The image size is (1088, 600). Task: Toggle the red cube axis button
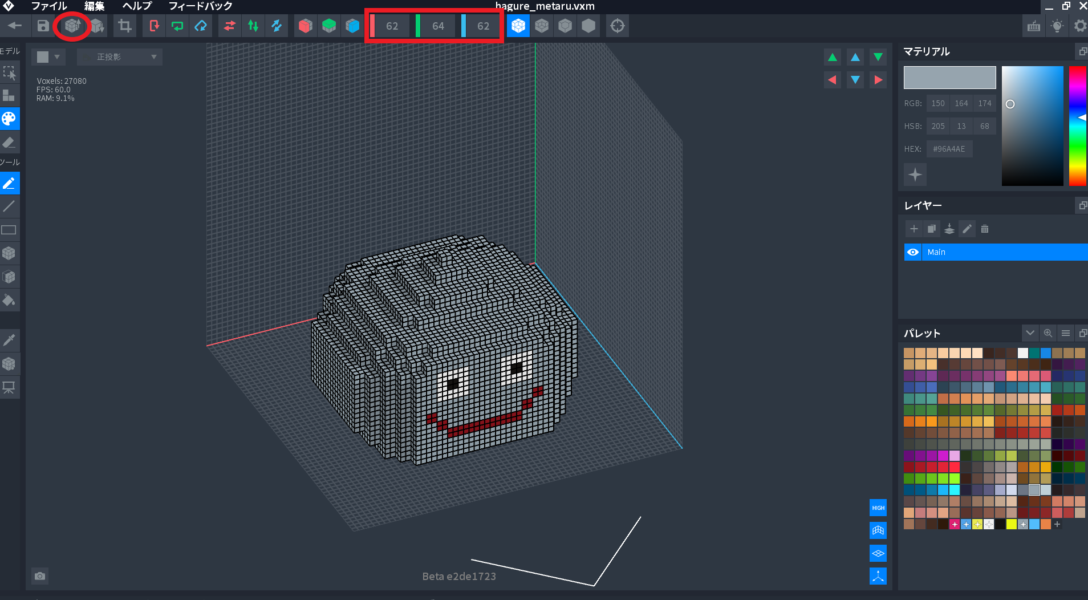305,26
